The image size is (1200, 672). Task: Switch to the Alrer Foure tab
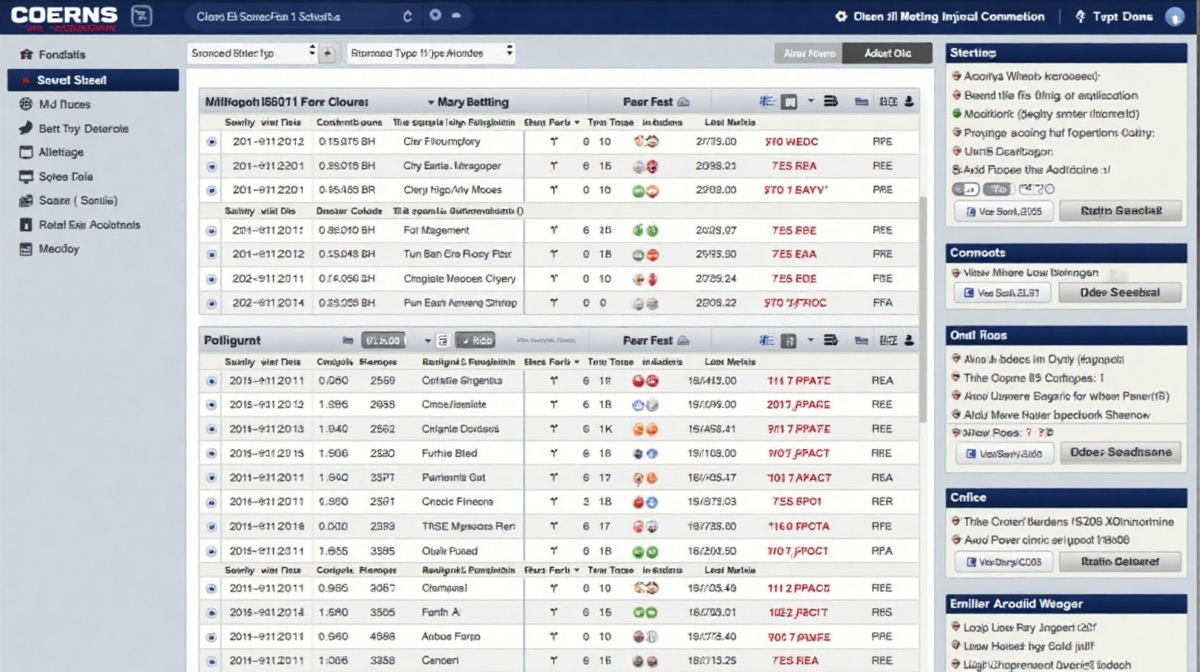pos(809,54)
